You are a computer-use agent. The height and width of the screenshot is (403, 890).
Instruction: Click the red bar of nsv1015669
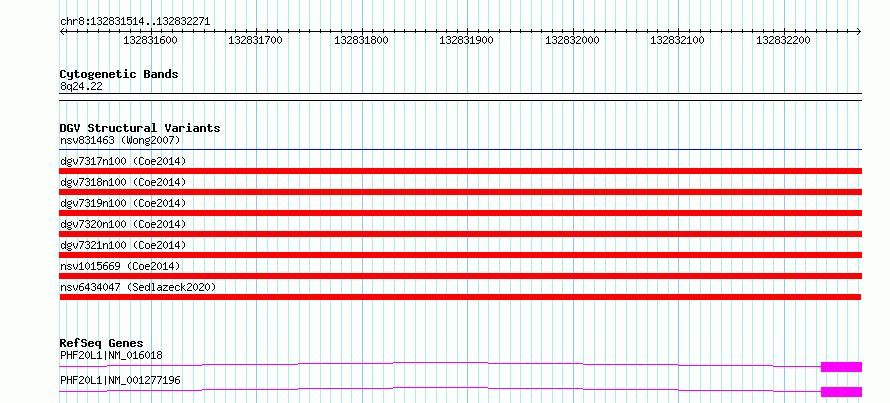pyautogui.click(x=460, y=276)
